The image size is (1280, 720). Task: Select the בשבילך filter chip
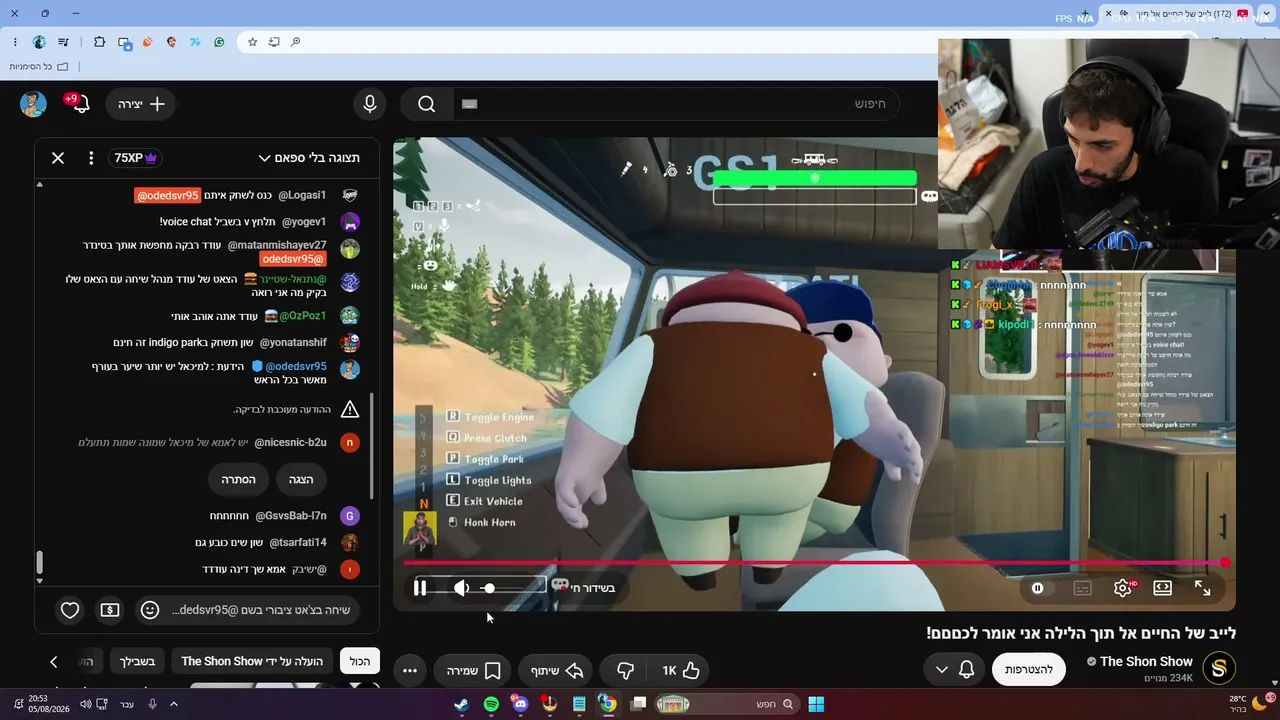coord(138,661)
